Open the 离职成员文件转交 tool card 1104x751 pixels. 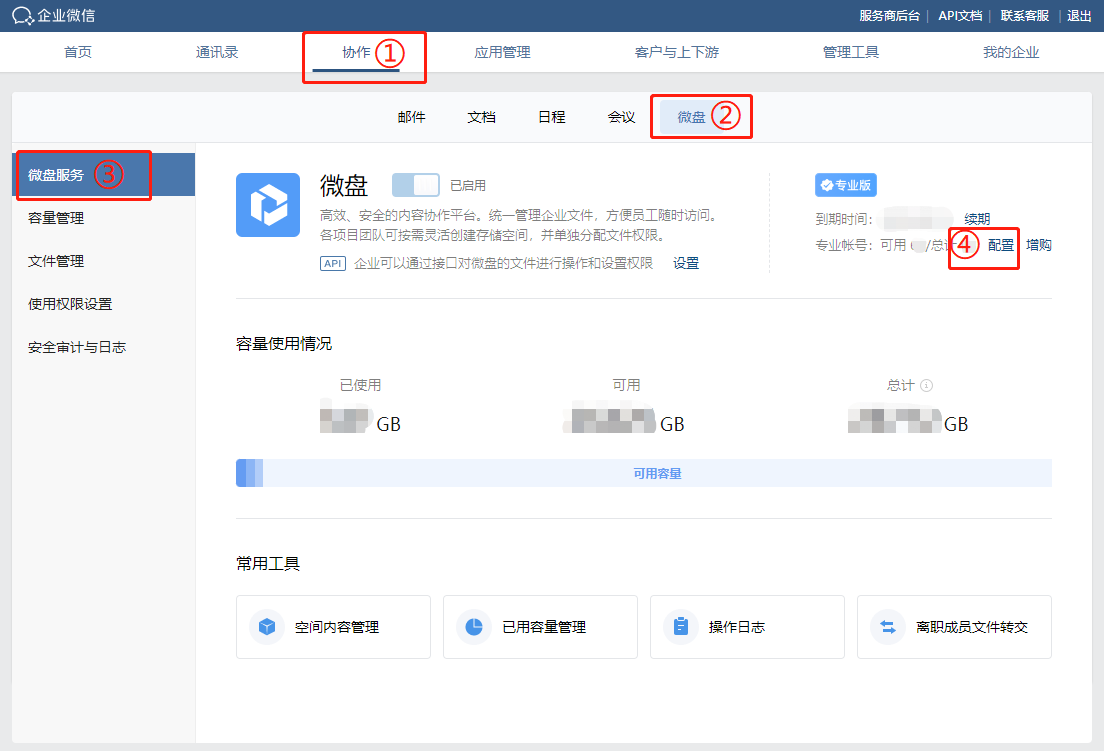(954, 627)
